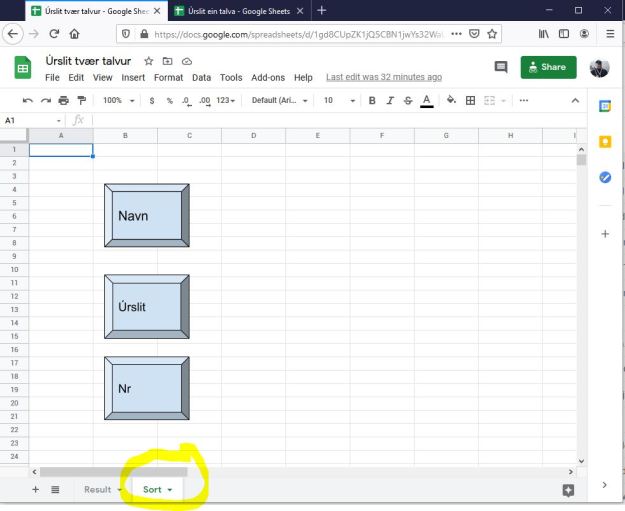Screen dimensions: 625x511
Task: Toggle italic formatting
Action: pos(390,100)
